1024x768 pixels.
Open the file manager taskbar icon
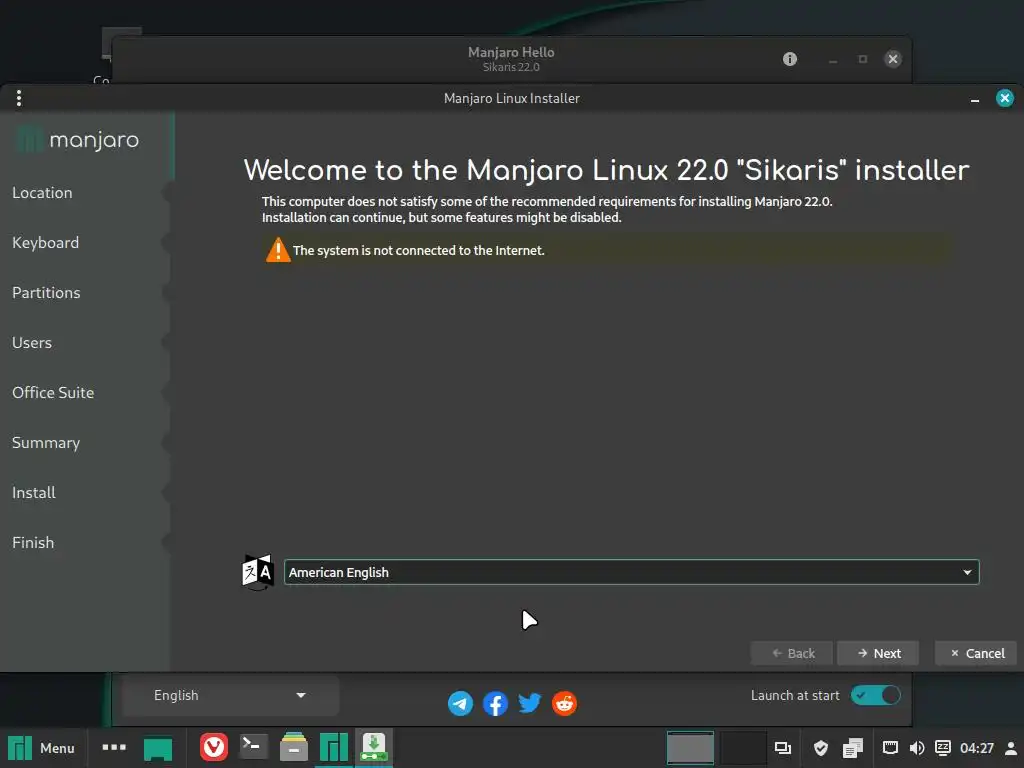tap(293, 747)
